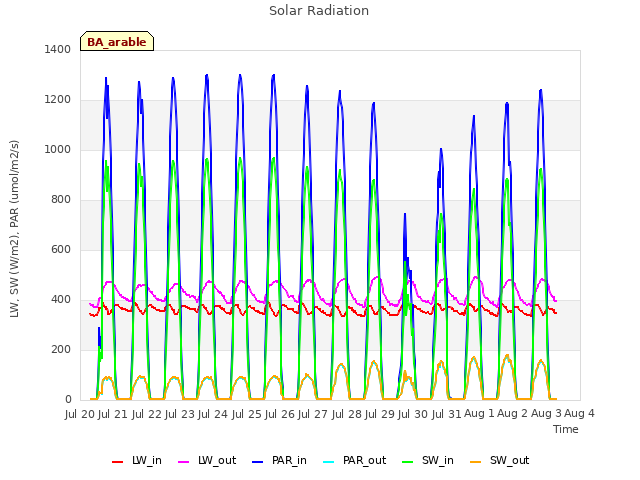This screenshot has height=480, width=640.
Task: Click the 1200 y-axis tick label
Action: 58,100
